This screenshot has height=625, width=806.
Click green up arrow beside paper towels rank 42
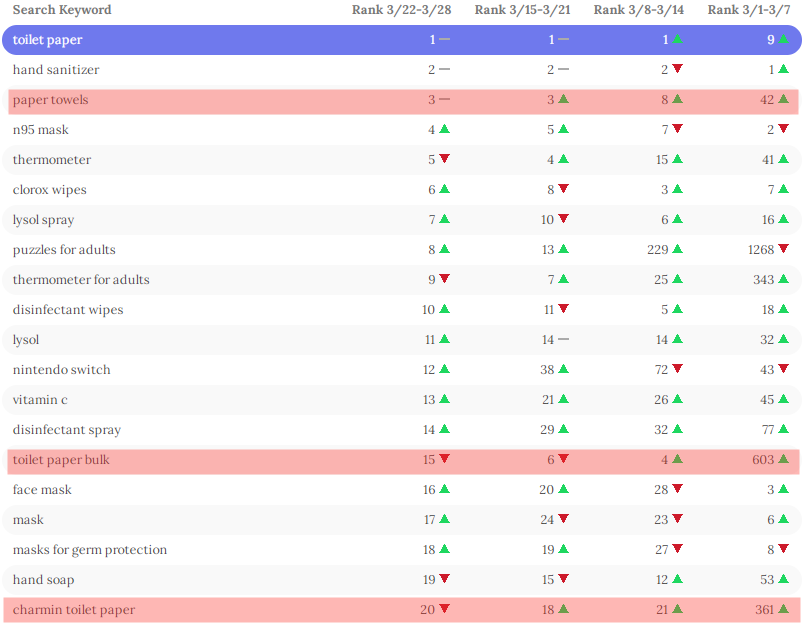[783, 99]
